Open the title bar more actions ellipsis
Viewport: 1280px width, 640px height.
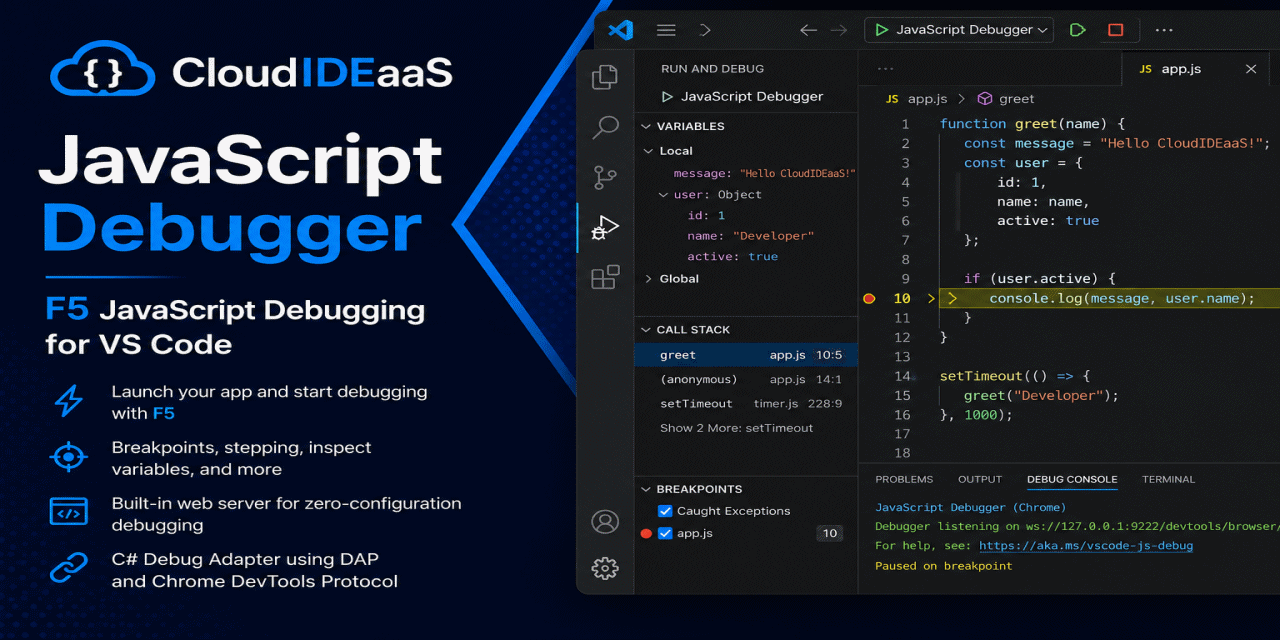1164,30
